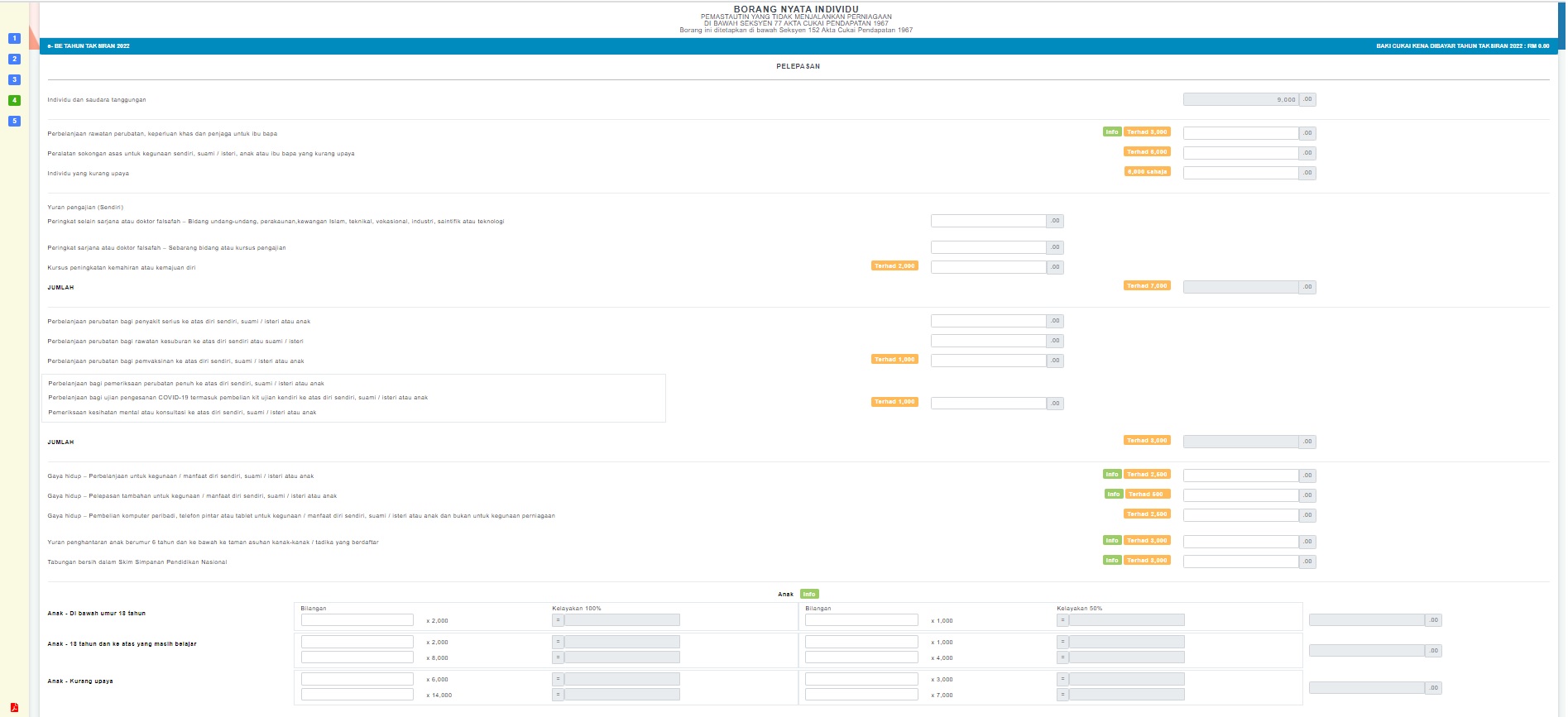Click personal computer purchase amount field
Image resolution: width=1568 pixels, height=717 pixels.
1240,515
